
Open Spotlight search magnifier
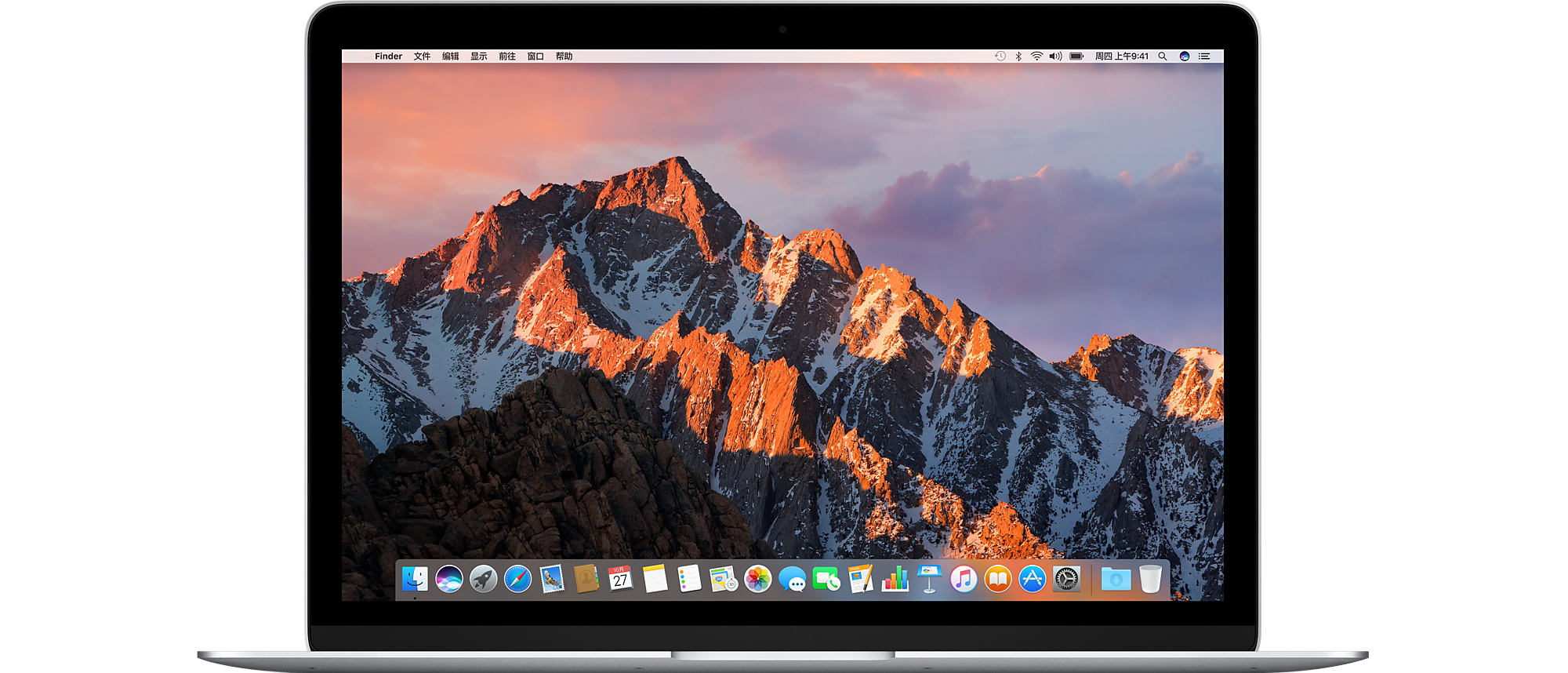[1163, 56]
